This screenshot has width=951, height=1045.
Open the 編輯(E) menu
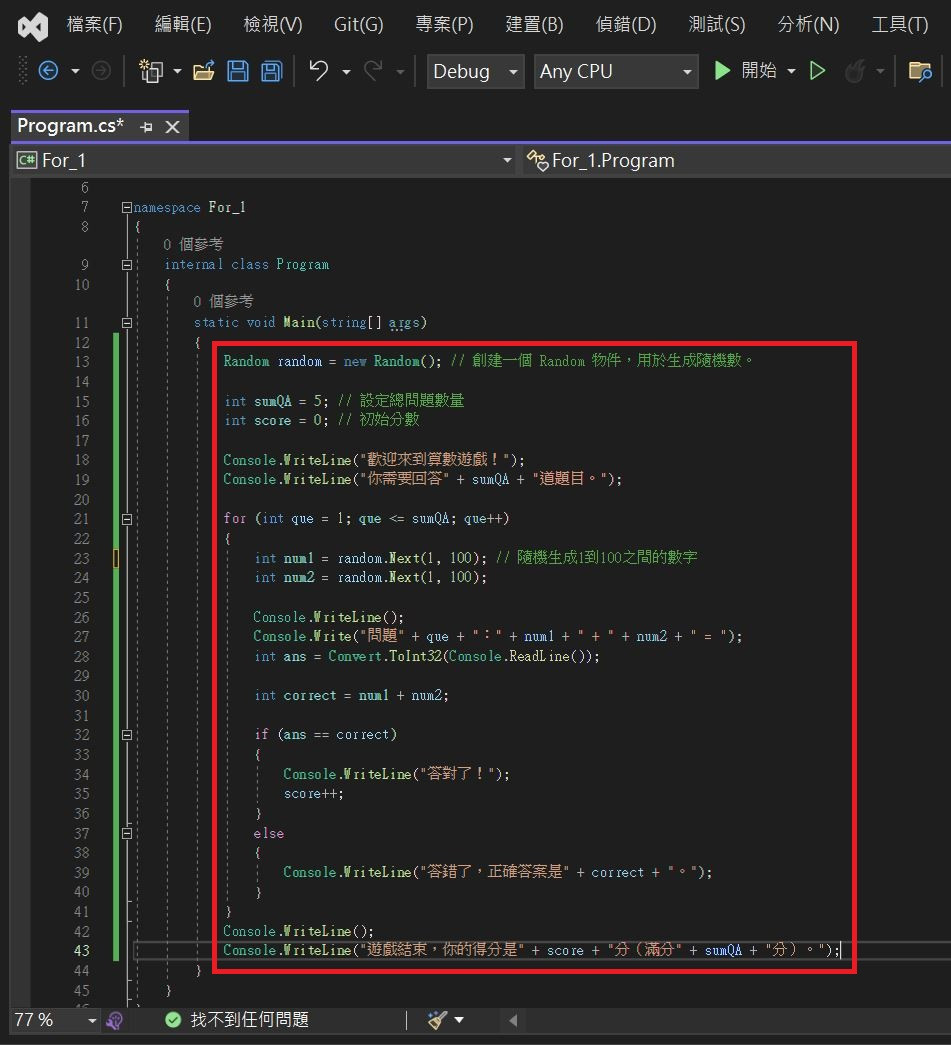click(183, 25)
